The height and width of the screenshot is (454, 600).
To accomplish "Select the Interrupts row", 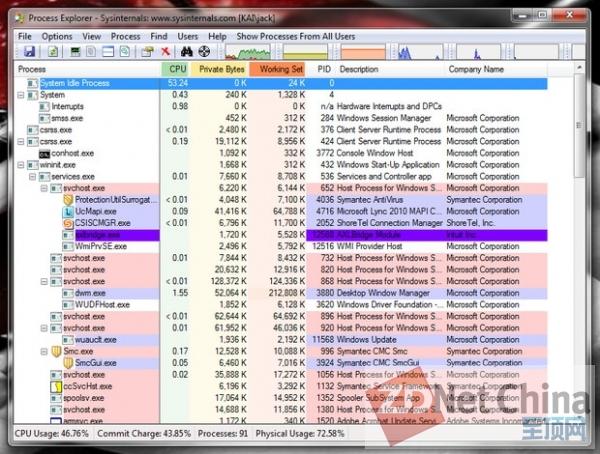I will pyautogui.click(x=281, y=106).
